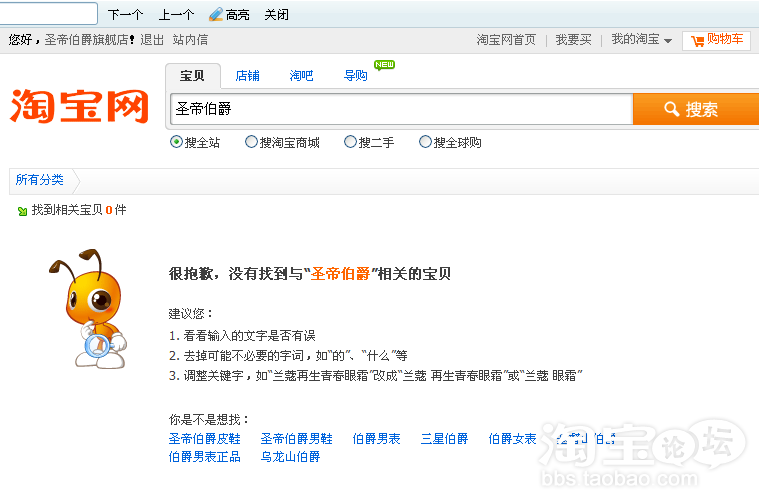Viewport: 759px width, 493px height.
Task: Open the 站内信 link
Action: tap(190, 40)
